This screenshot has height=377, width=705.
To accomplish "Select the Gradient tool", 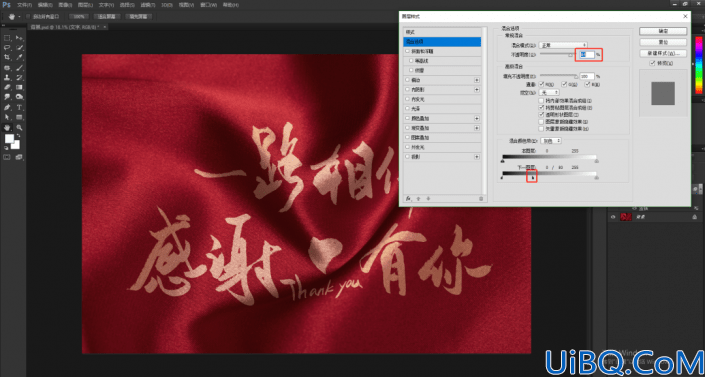I will tap(19, 87).
